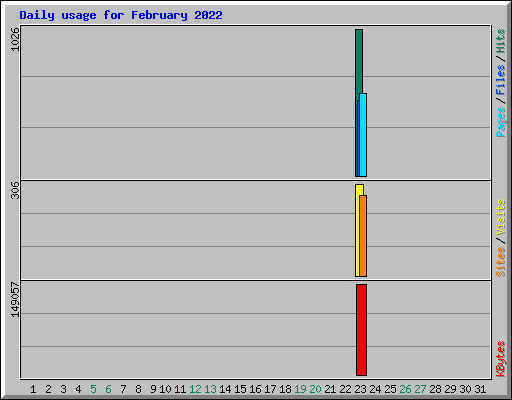The height and width of the screenshot is (400, 512).
Task: Click day 24 on the x-axis
Action: click(375, 389)
